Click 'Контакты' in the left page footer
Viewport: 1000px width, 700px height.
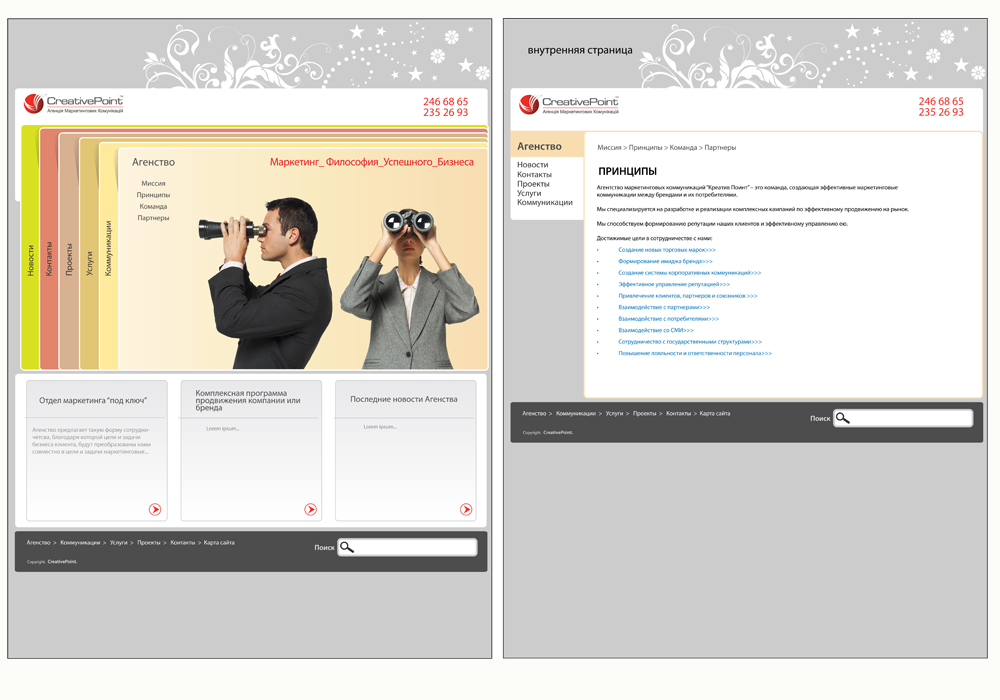(182, 543)
